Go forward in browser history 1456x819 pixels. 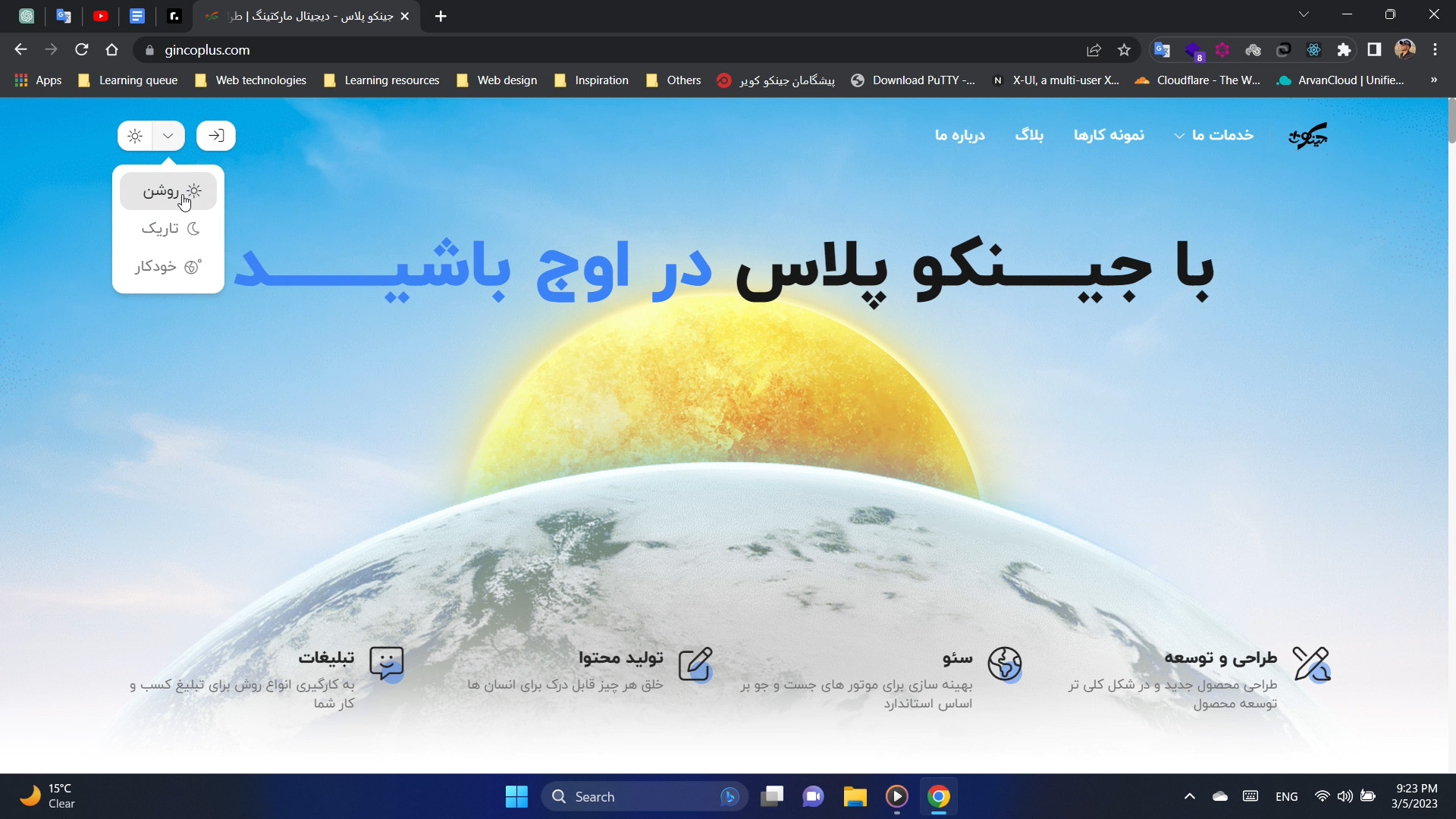(51, 50)
